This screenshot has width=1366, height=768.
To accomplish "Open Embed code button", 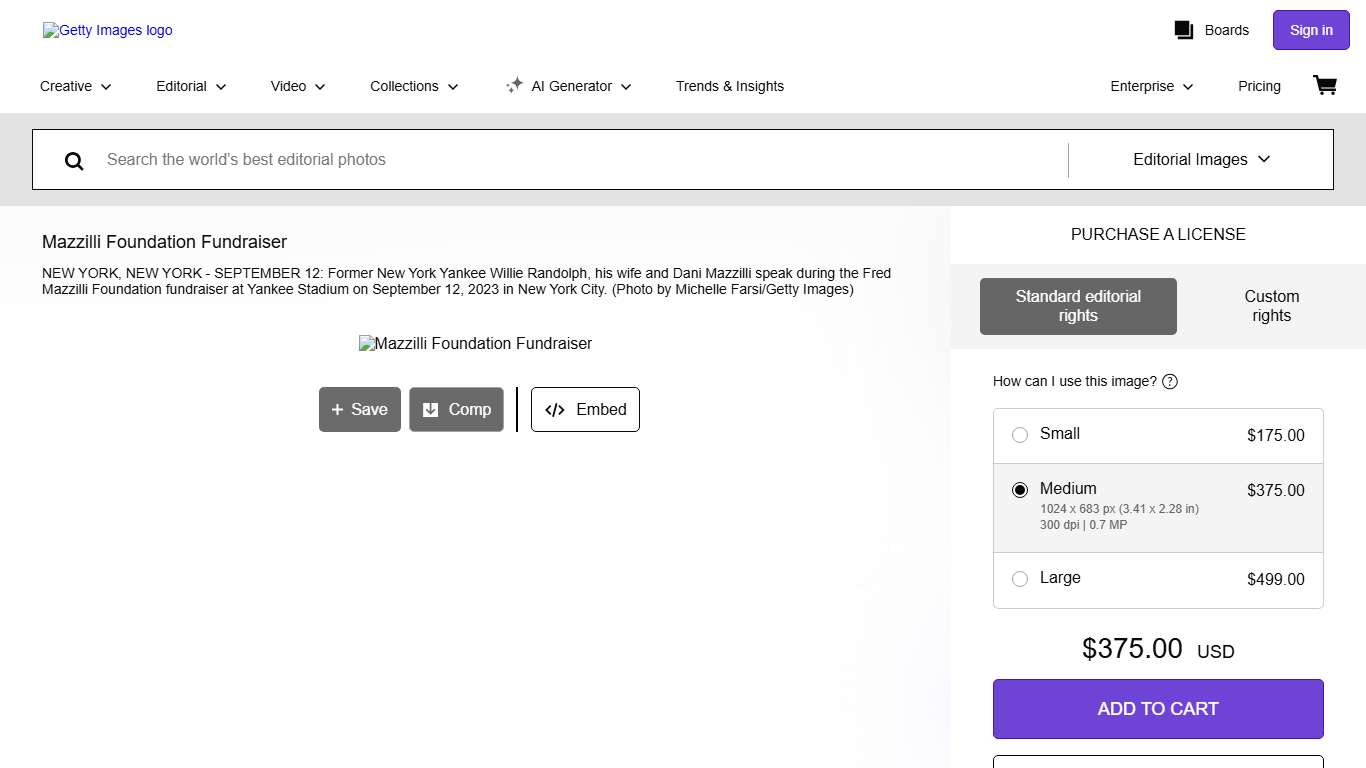I will pos(585,409).
